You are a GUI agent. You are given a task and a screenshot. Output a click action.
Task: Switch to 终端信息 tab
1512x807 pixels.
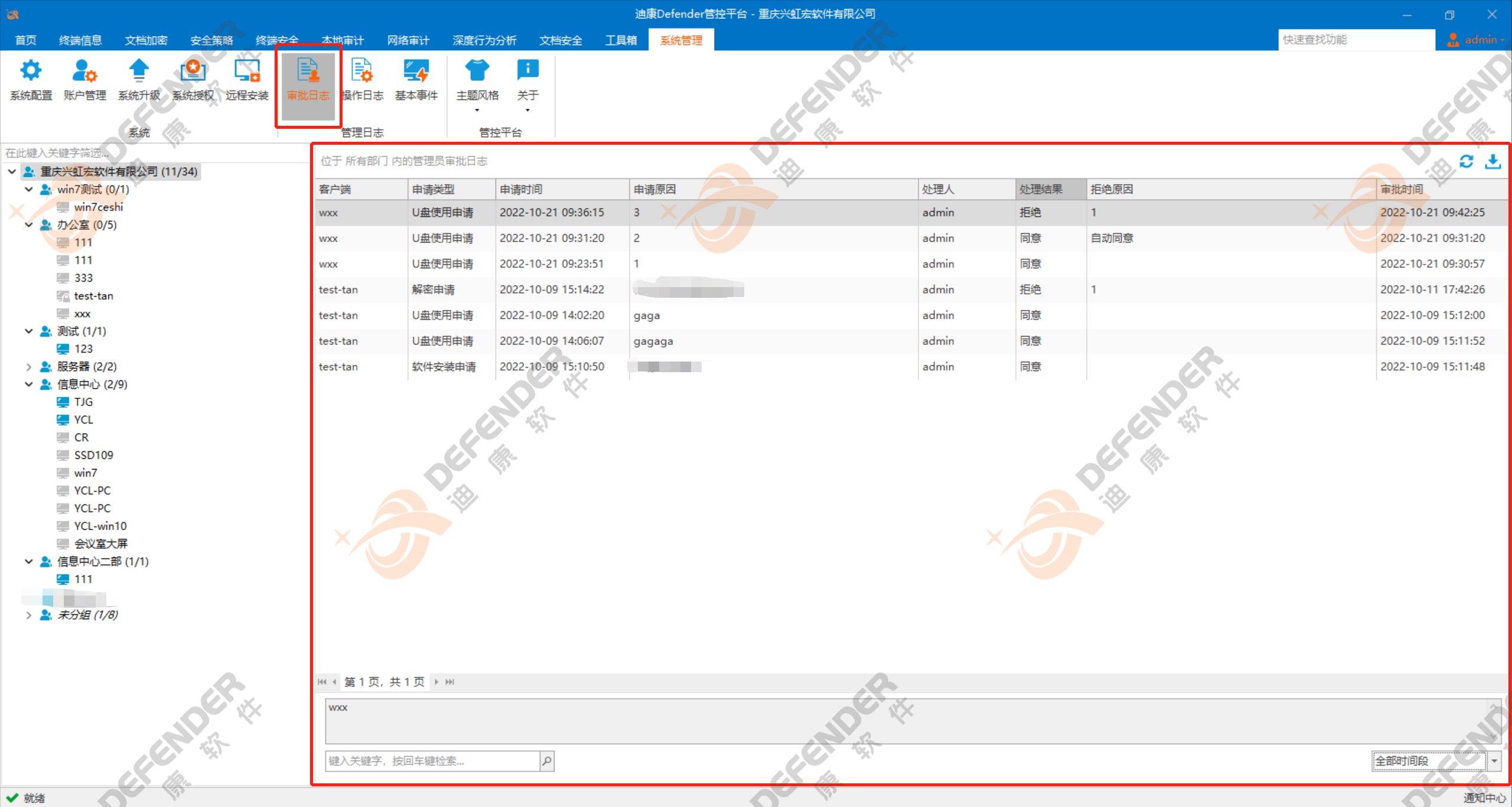tap(80, 40)
